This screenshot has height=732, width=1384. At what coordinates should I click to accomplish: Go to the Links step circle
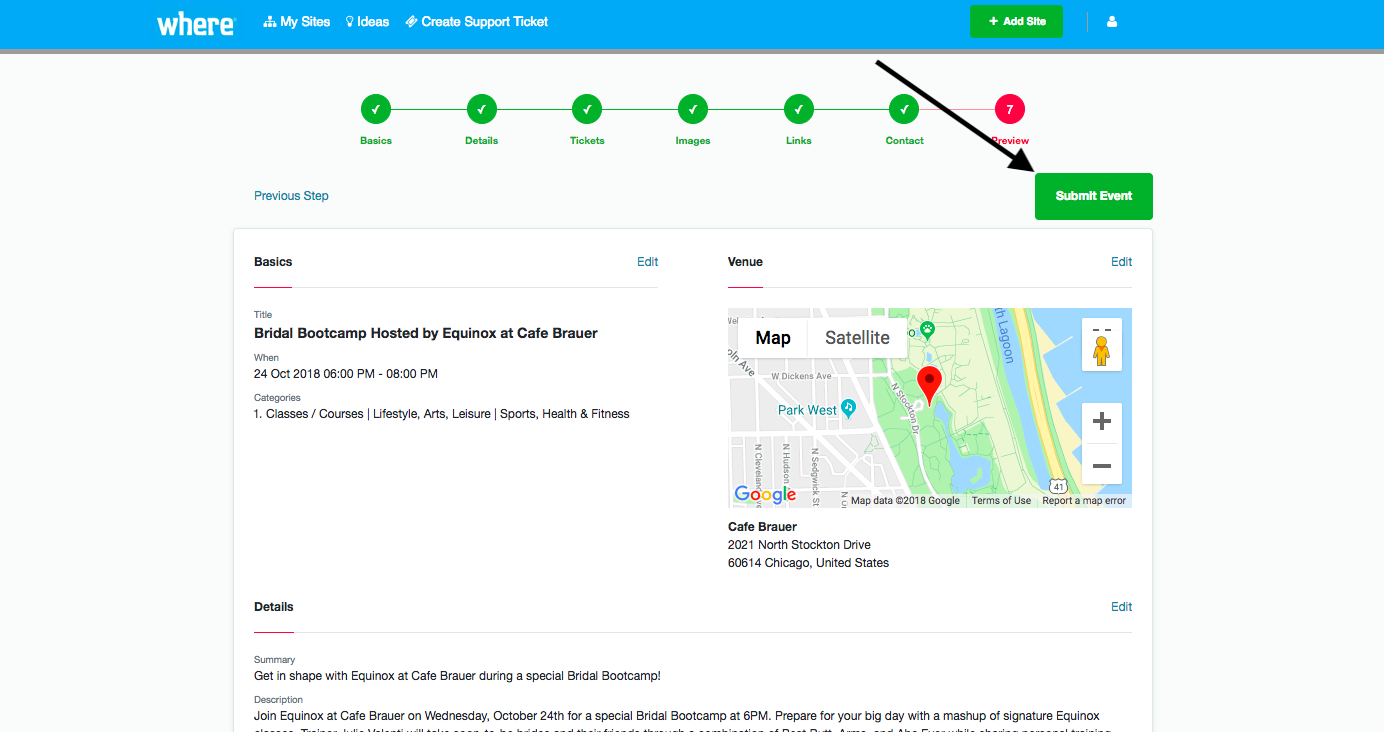tap(798, 109)
